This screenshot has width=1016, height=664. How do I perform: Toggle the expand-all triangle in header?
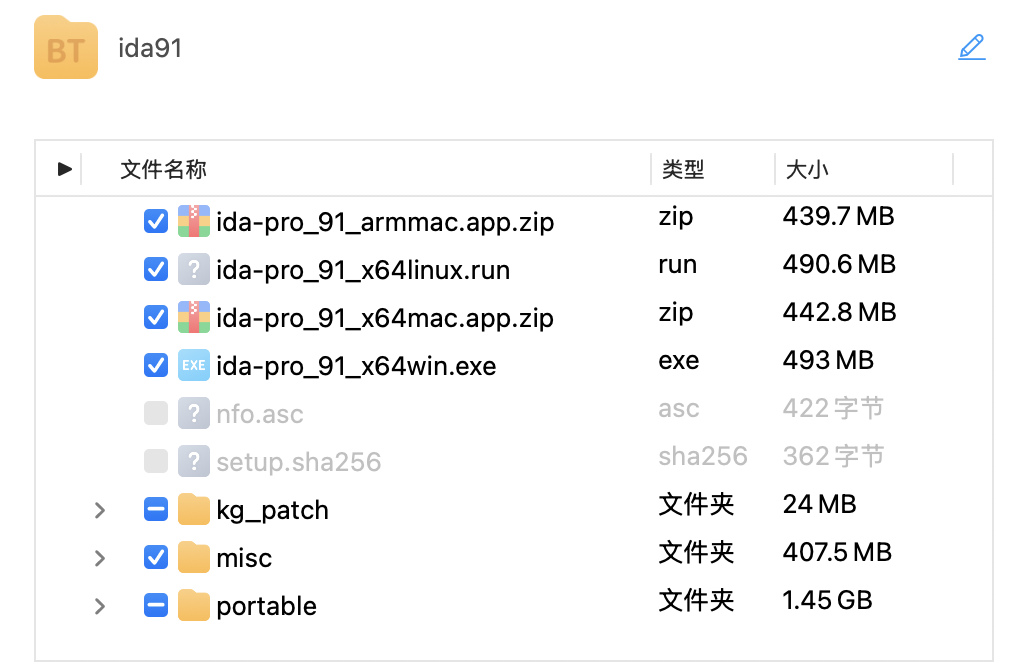click(x=65, y=169)
